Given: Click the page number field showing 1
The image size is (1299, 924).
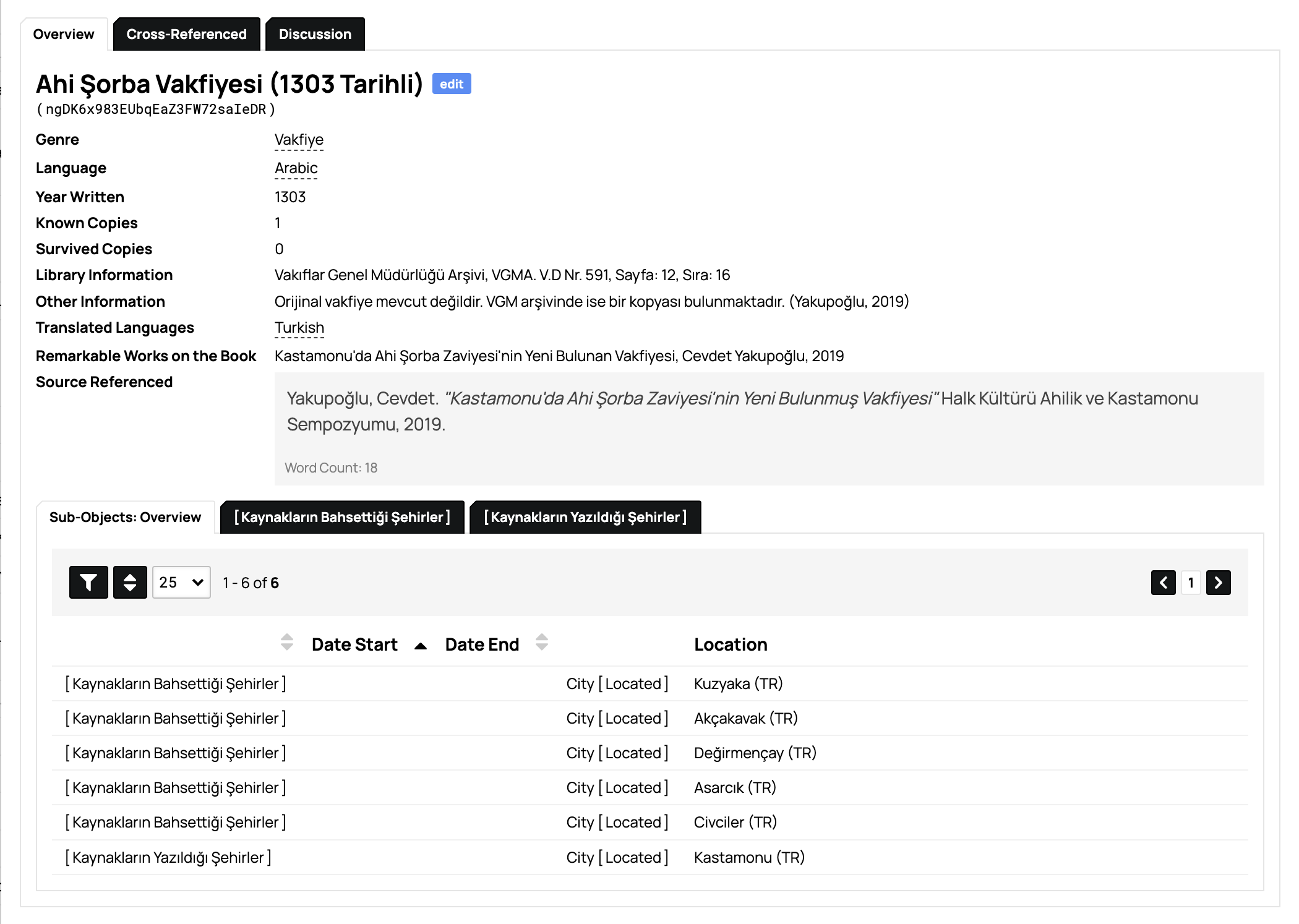Looking at the screenshot, I should 1190,582.
